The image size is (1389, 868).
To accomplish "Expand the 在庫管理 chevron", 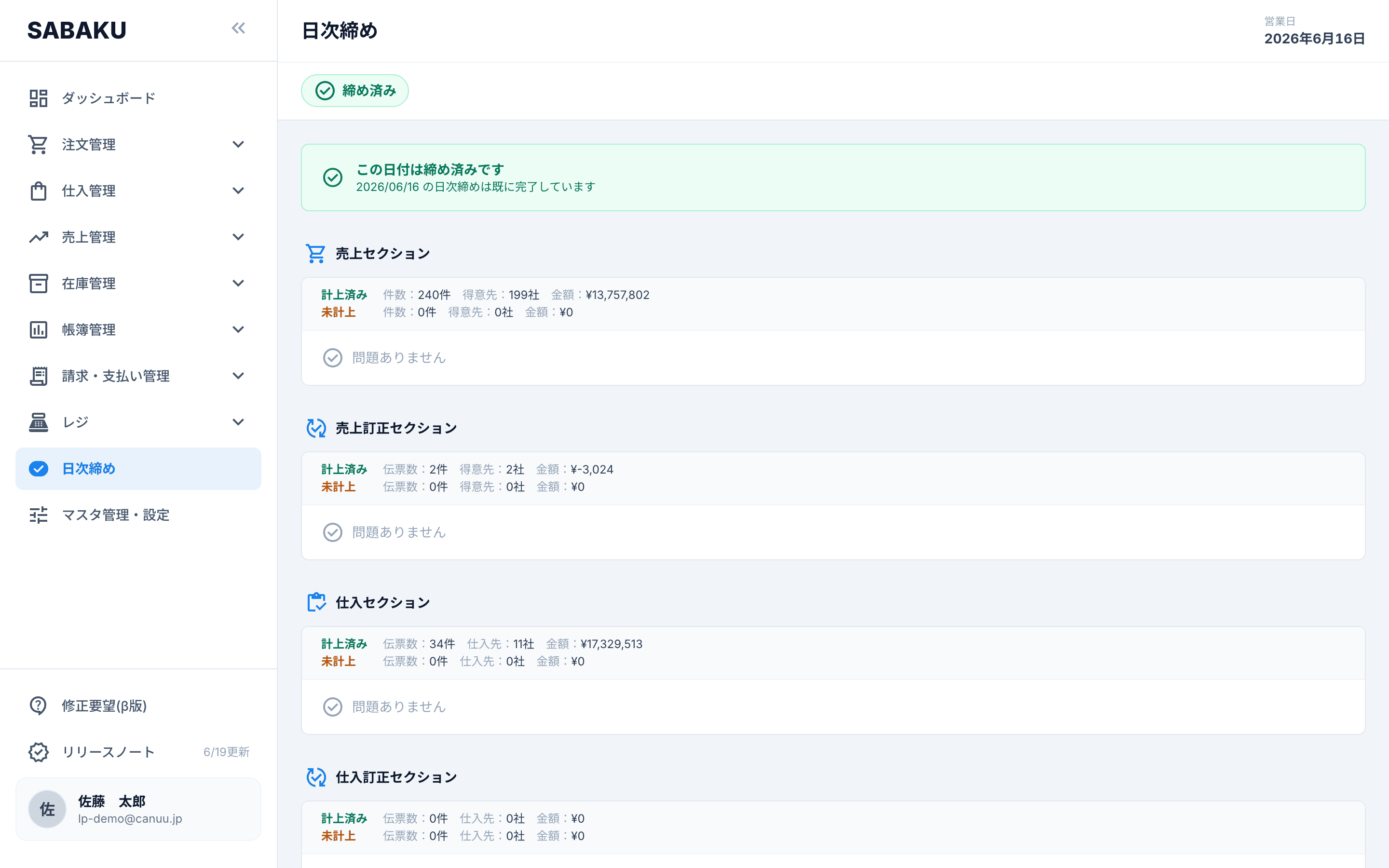I will pyautogui.click(x=238, y=283).
